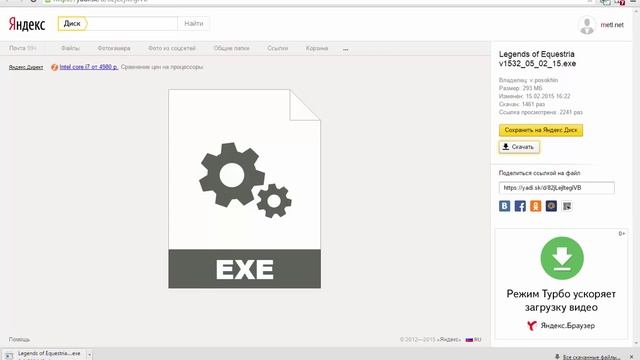Open the Корзина tab

pyautogui.click(x=317, y=48)
